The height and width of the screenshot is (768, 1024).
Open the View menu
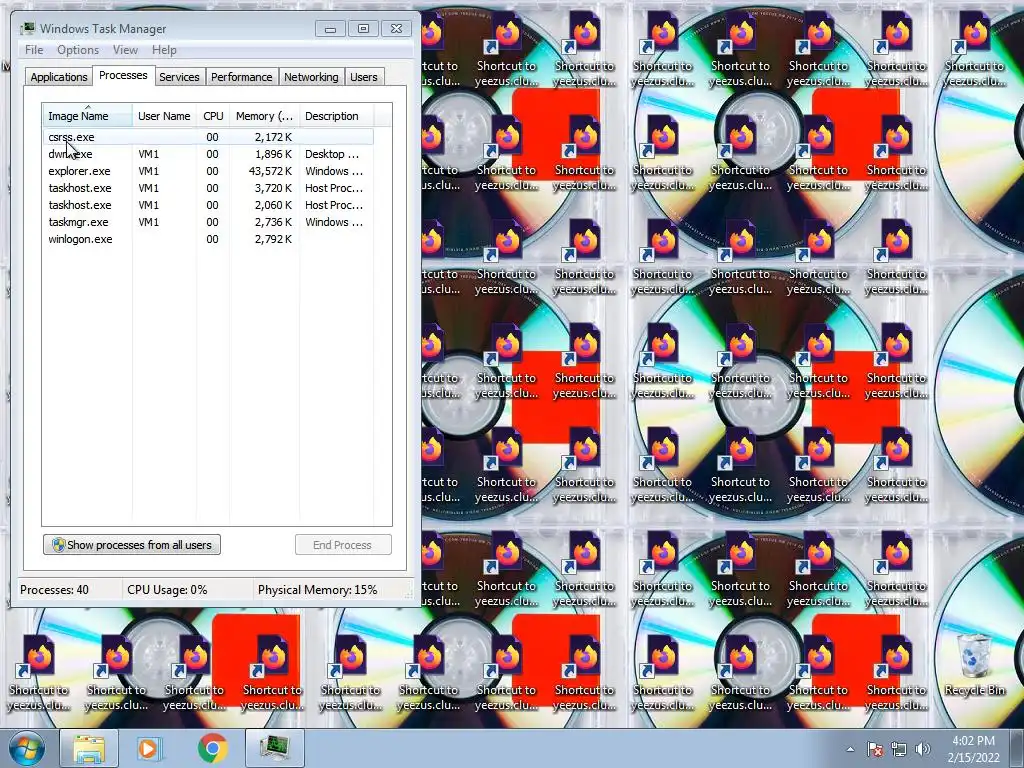pos(125,50)
